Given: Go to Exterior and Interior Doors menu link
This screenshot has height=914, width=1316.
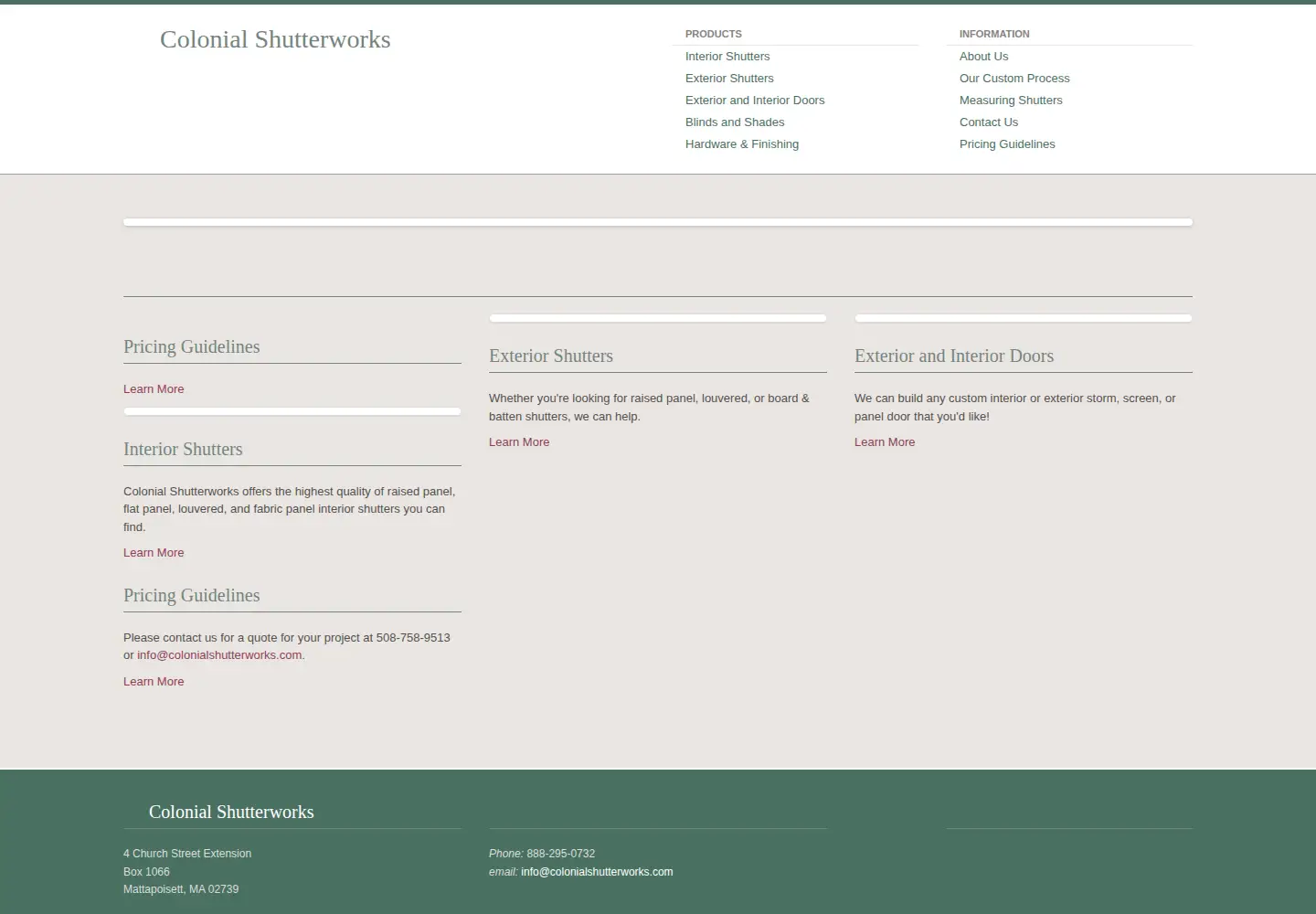Looking at the screenshot, I should pos(755,100).
